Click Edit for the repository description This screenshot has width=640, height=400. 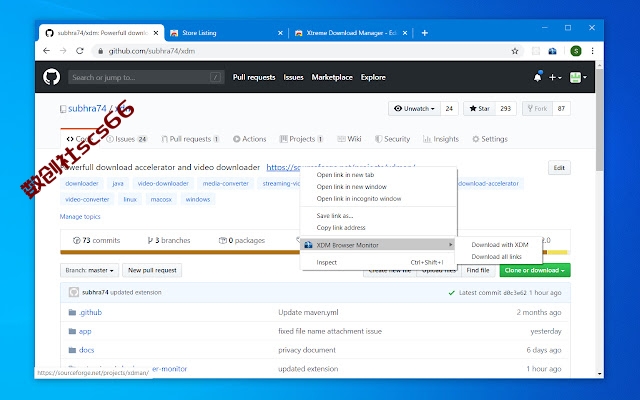click(x=559, y=168)
